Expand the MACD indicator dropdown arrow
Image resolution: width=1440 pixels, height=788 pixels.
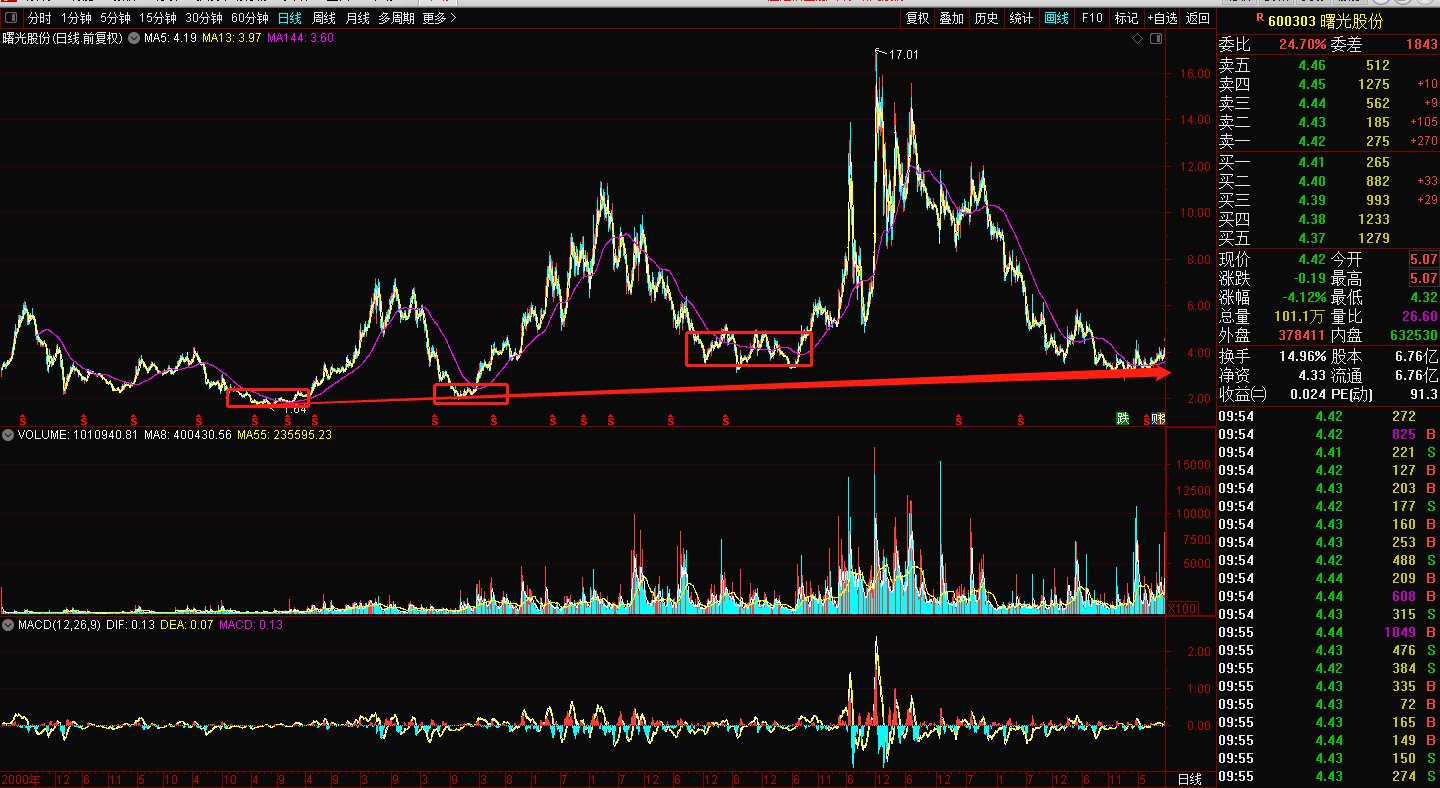[x=8, y=625]
